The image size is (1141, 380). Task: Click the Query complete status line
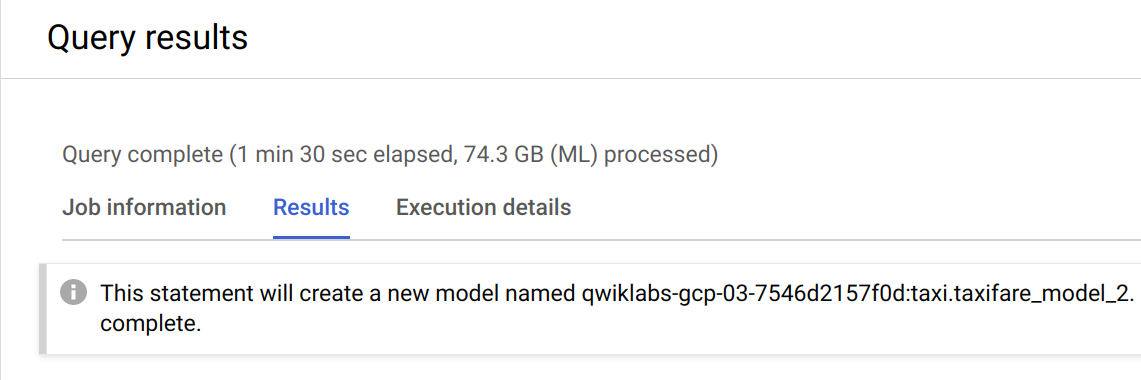pyautogui.click(x=390, y=155)
